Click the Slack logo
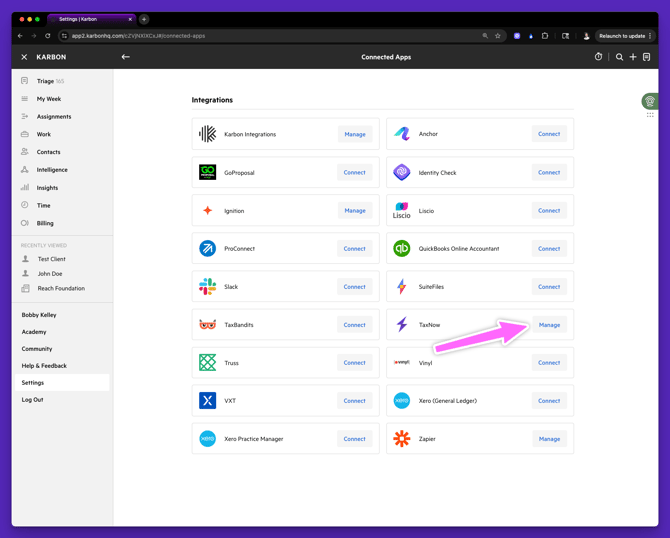 click(x=208, y=286)
